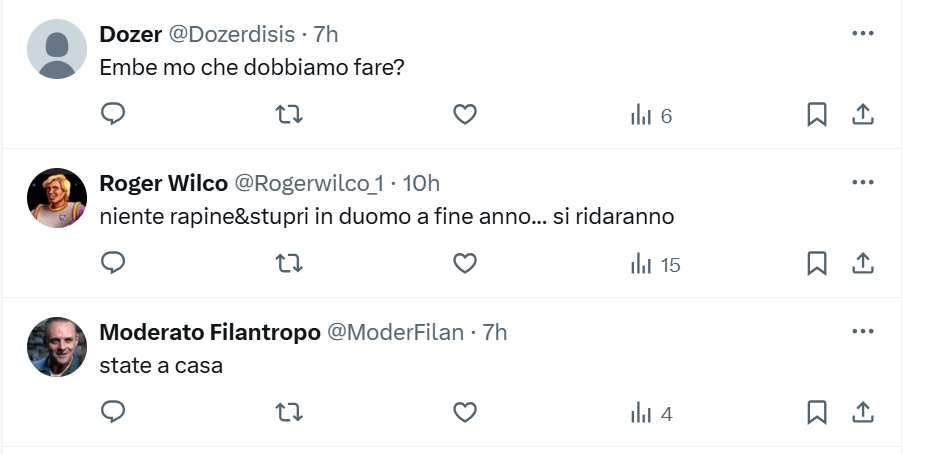The width and height of the screenshot is (936, 454).
Task: Reply to the 'state a casa' tweet
Action: pyautogui.click(x=113, y=412)
